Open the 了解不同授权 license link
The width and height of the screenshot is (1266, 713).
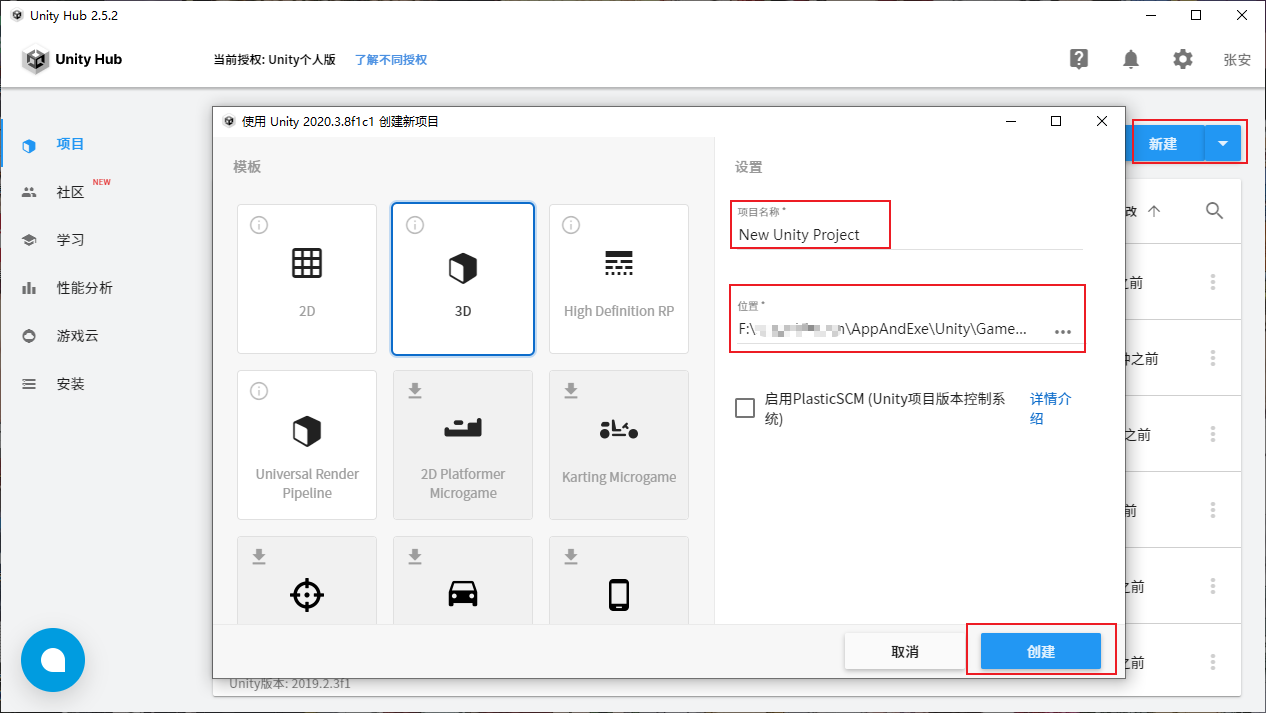(x=390, y=59)
